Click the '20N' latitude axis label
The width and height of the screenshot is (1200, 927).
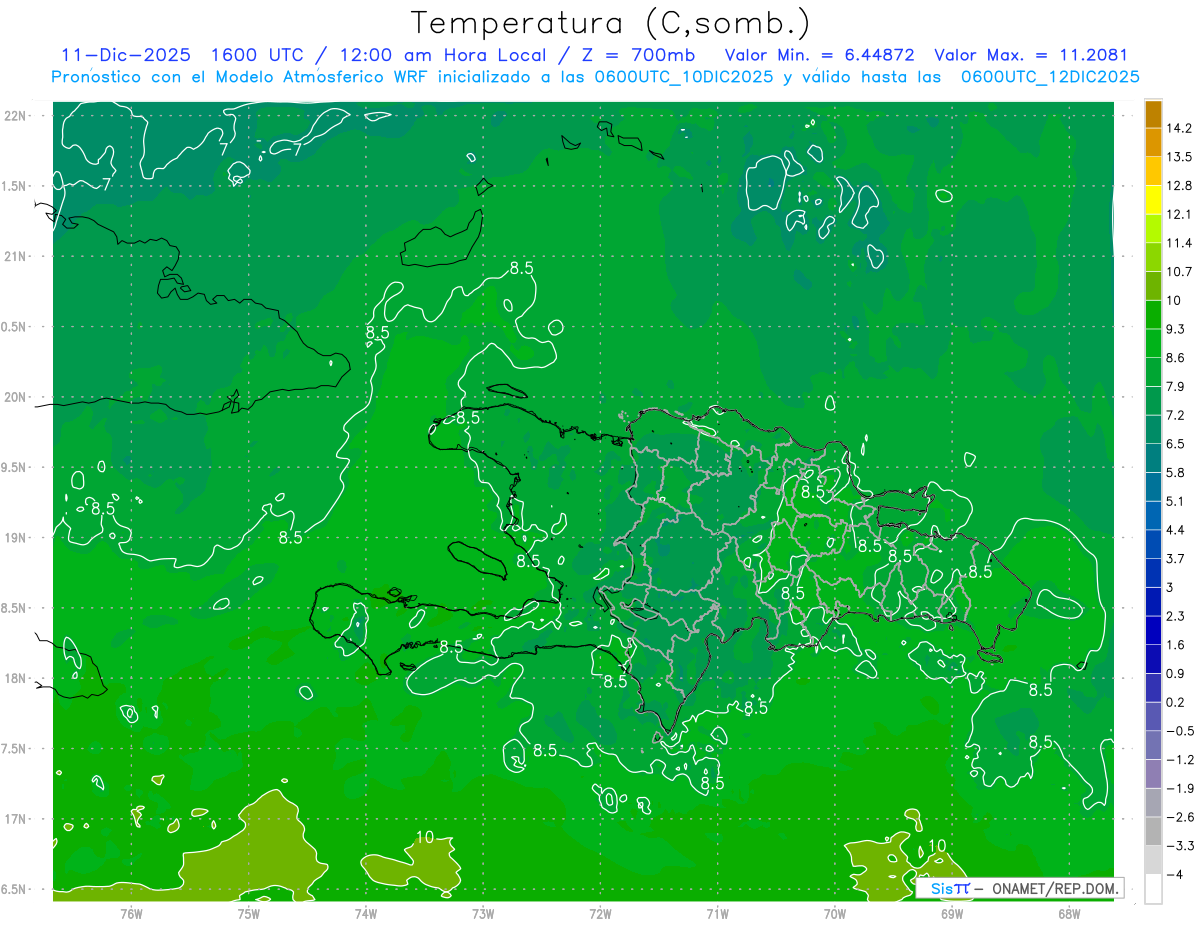pos(16,397)
